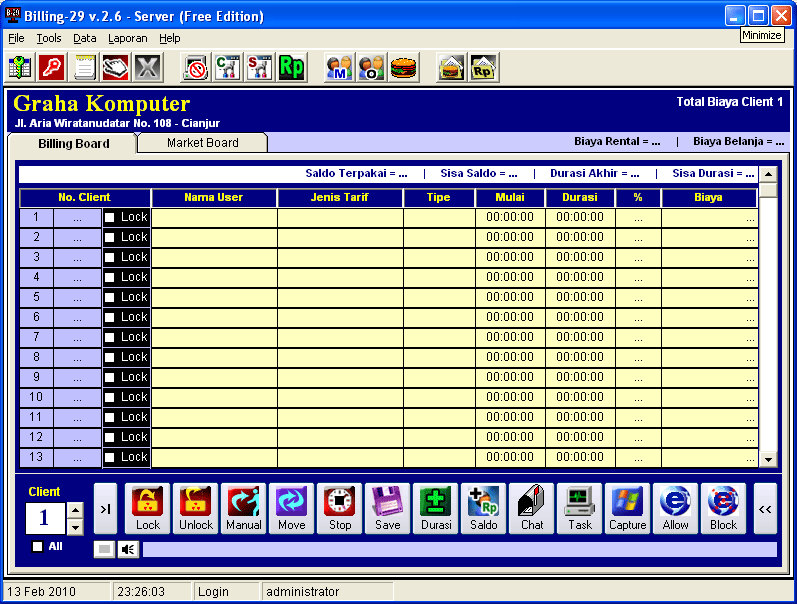Click the Move client button
Screen dimensions: 797x604
[292, 508]
